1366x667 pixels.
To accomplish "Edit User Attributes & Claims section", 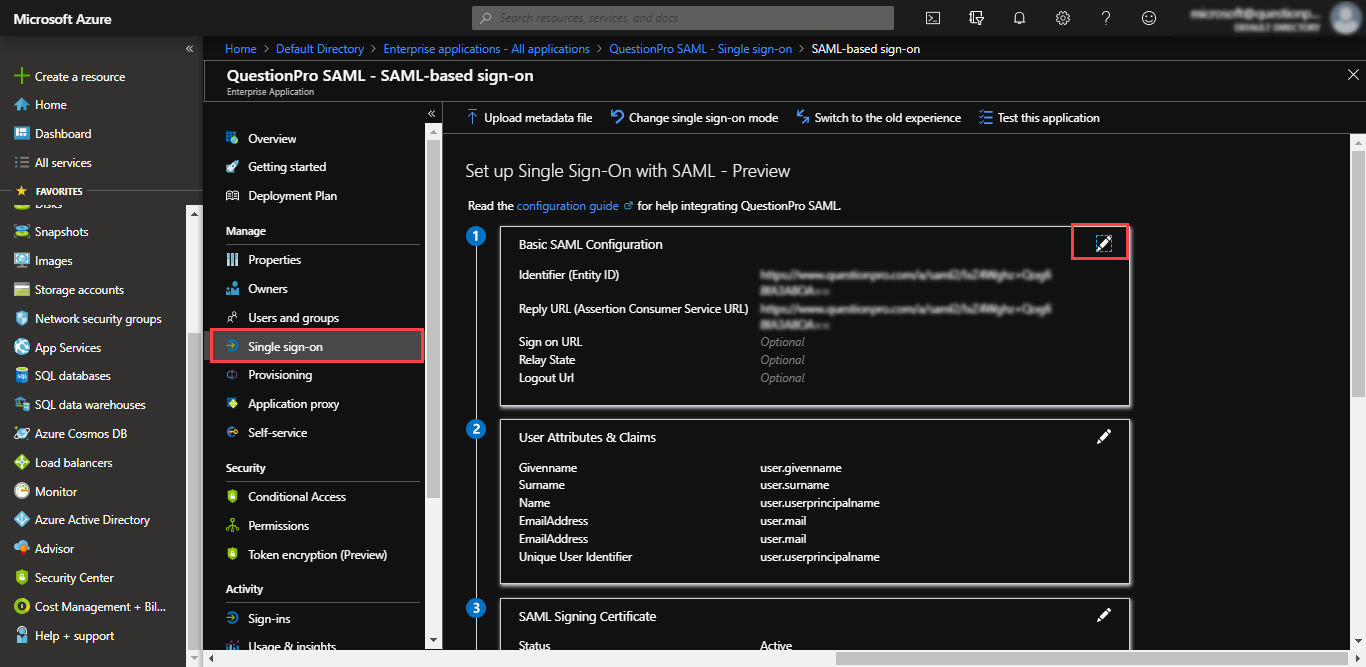I will (1103, 437).
